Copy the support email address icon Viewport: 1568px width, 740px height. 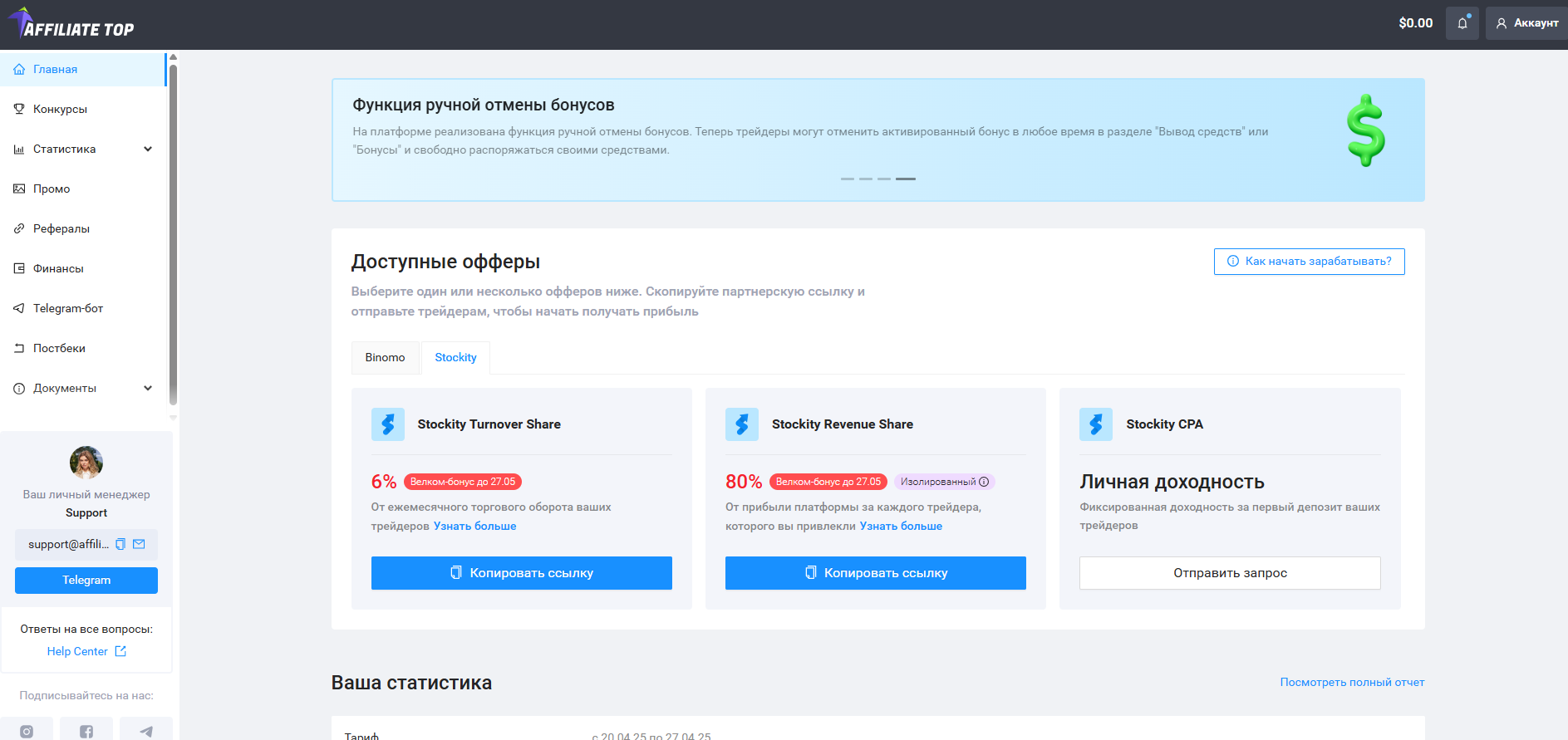pyautogui.click(x=120, y=544)
